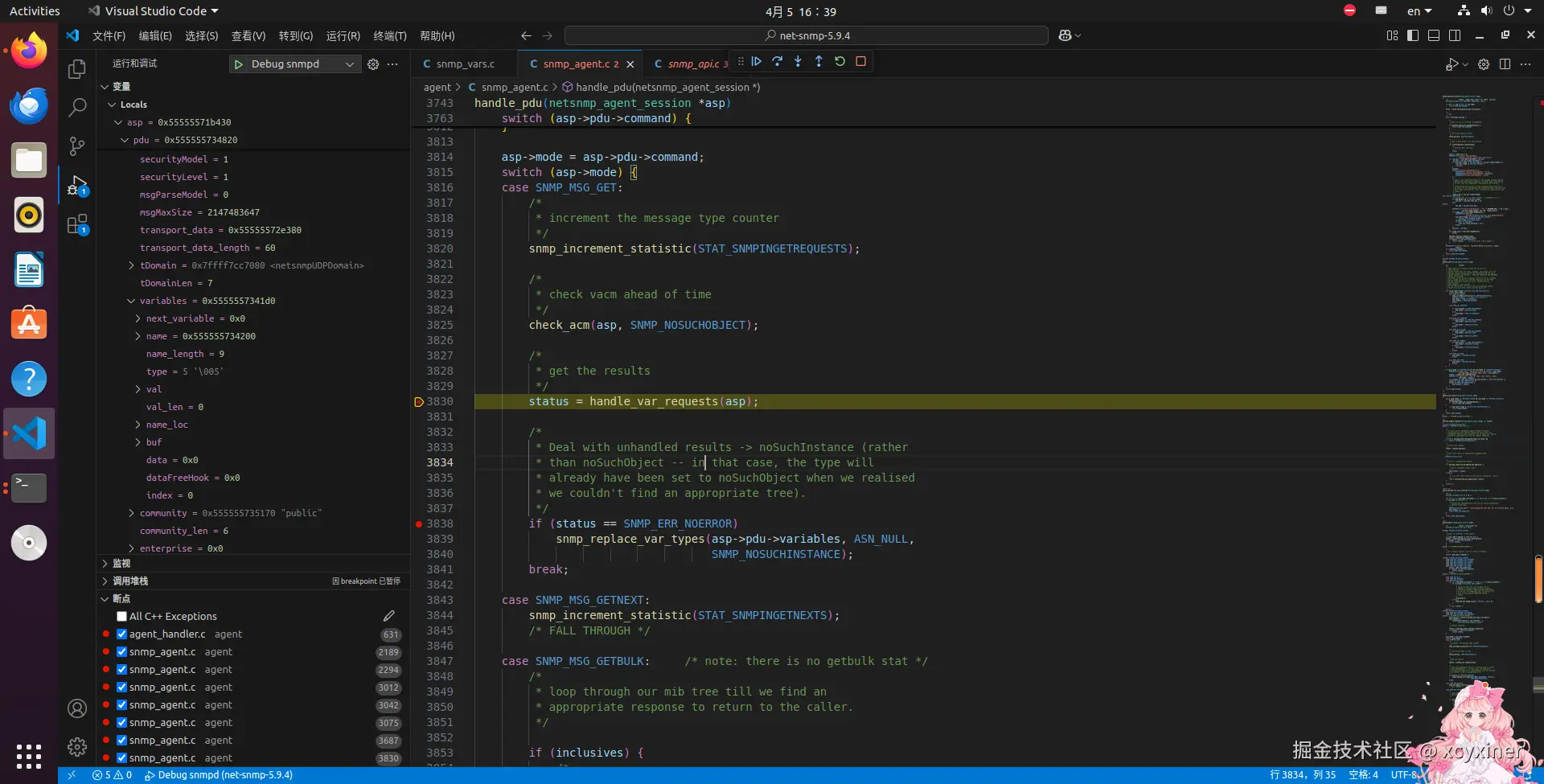Viewport: 1544px width, 784px height.
Task: Stop the debugger with the red square
Action: (860, 61)
